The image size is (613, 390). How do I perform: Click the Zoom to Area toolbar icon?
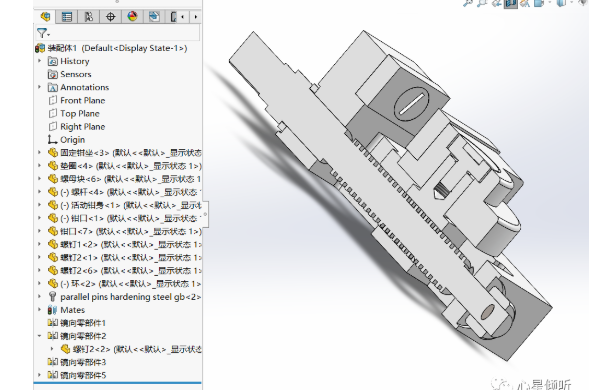(482, 3)
